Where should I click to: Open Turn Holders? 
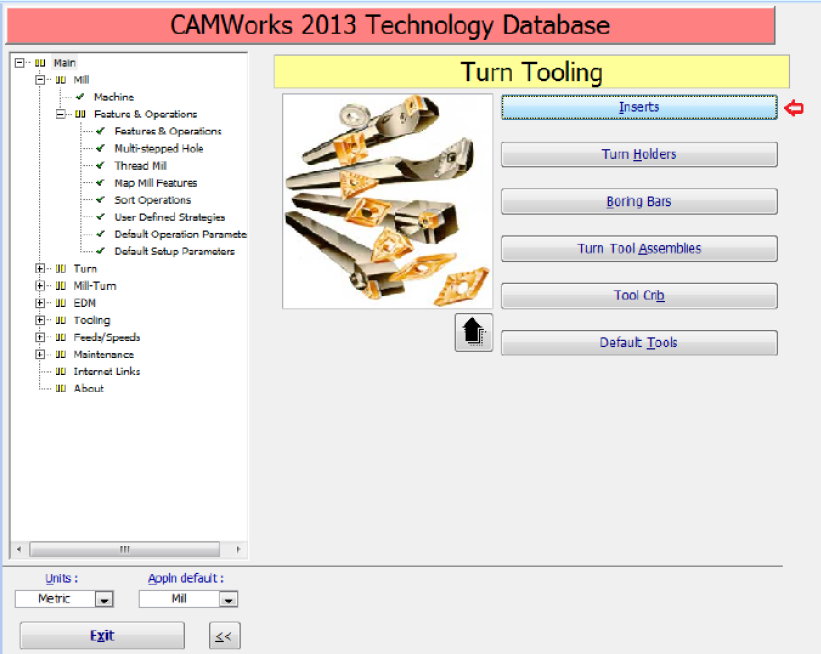639,155
